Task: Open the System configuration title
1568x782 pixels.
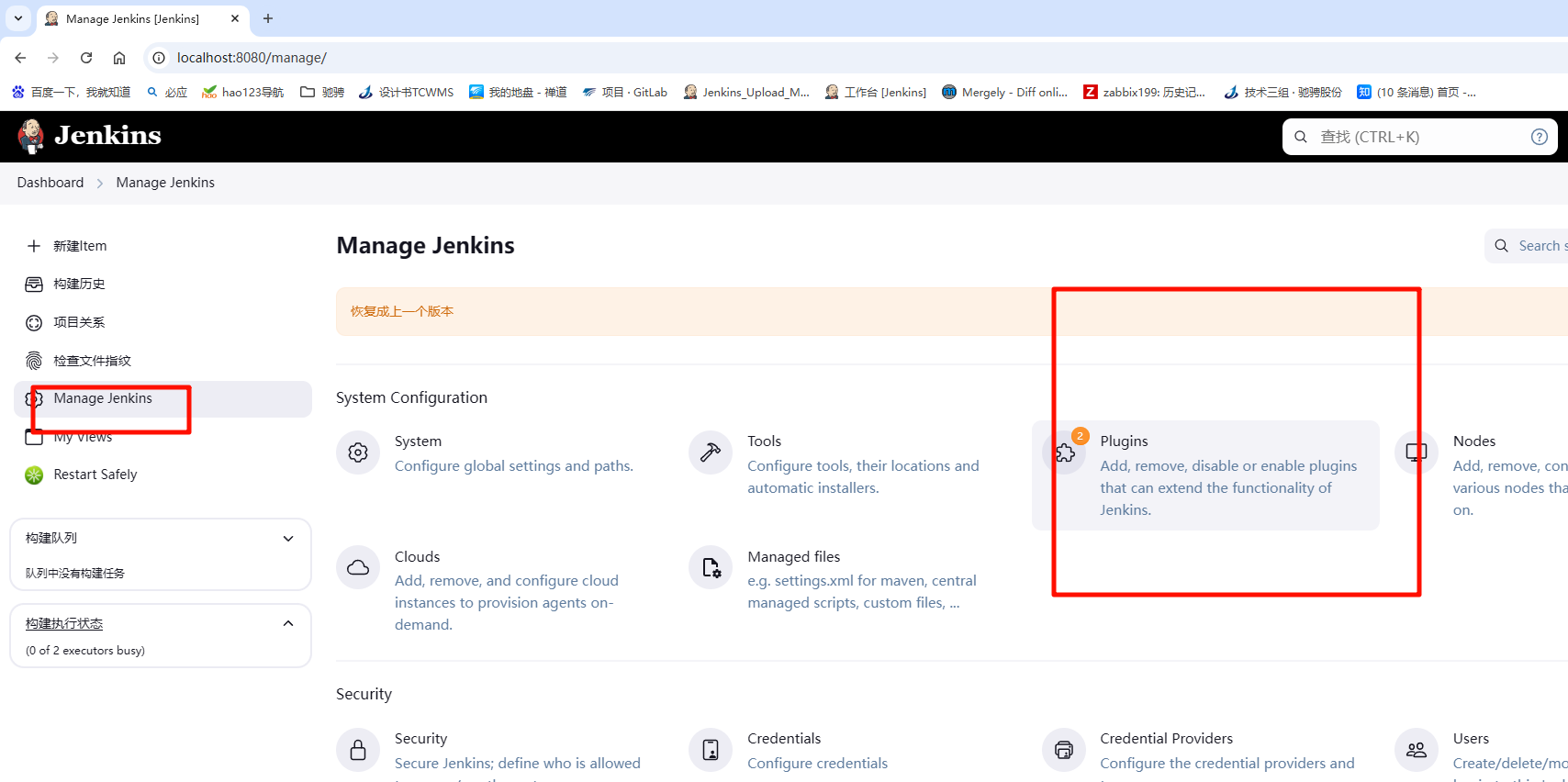Action: [x=418, y=441]
